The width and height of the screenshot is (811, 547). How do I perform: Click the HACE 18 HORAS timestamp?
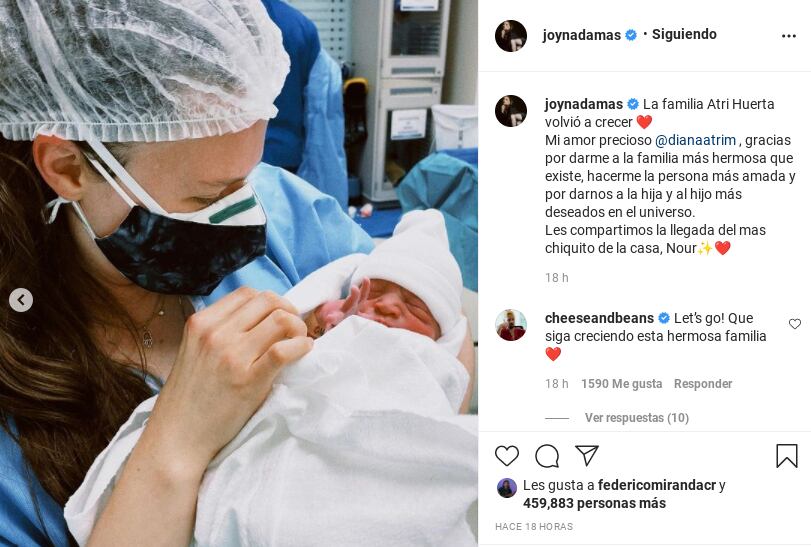[534, 526]
